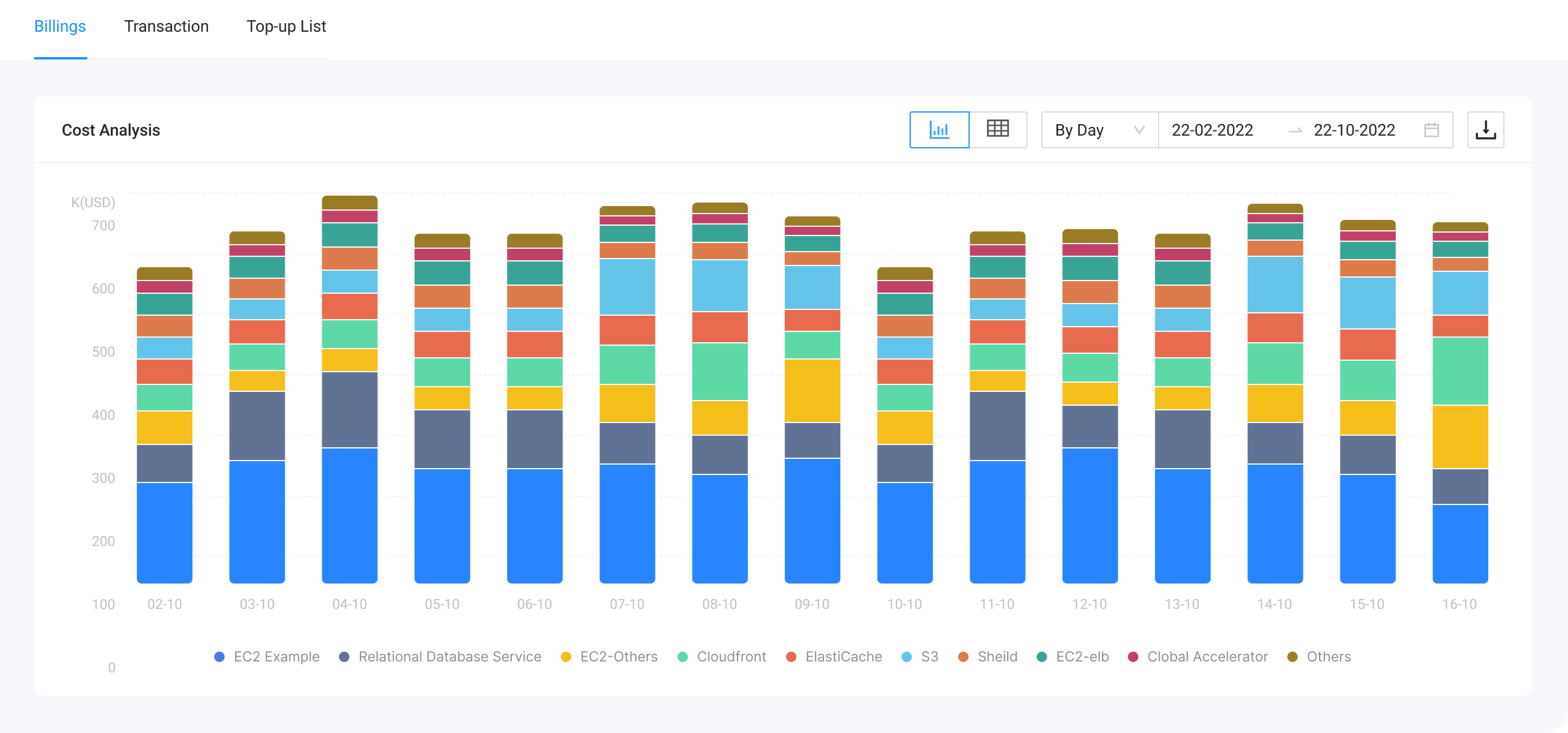This screenshot has height=733, width=1568.
Task: Switch to bar chart view
Action: 939,129
